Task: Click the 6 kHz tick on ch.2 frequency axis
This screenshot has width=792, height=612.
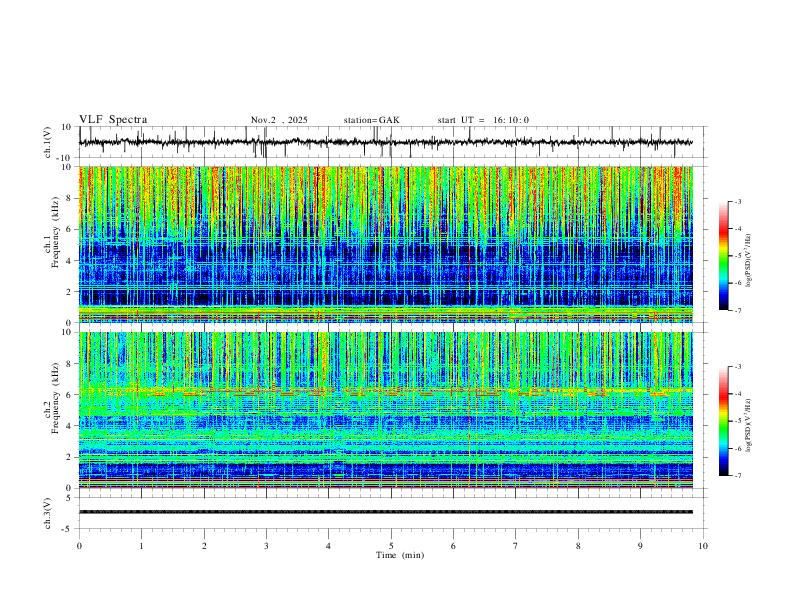Action: point(69,395)
